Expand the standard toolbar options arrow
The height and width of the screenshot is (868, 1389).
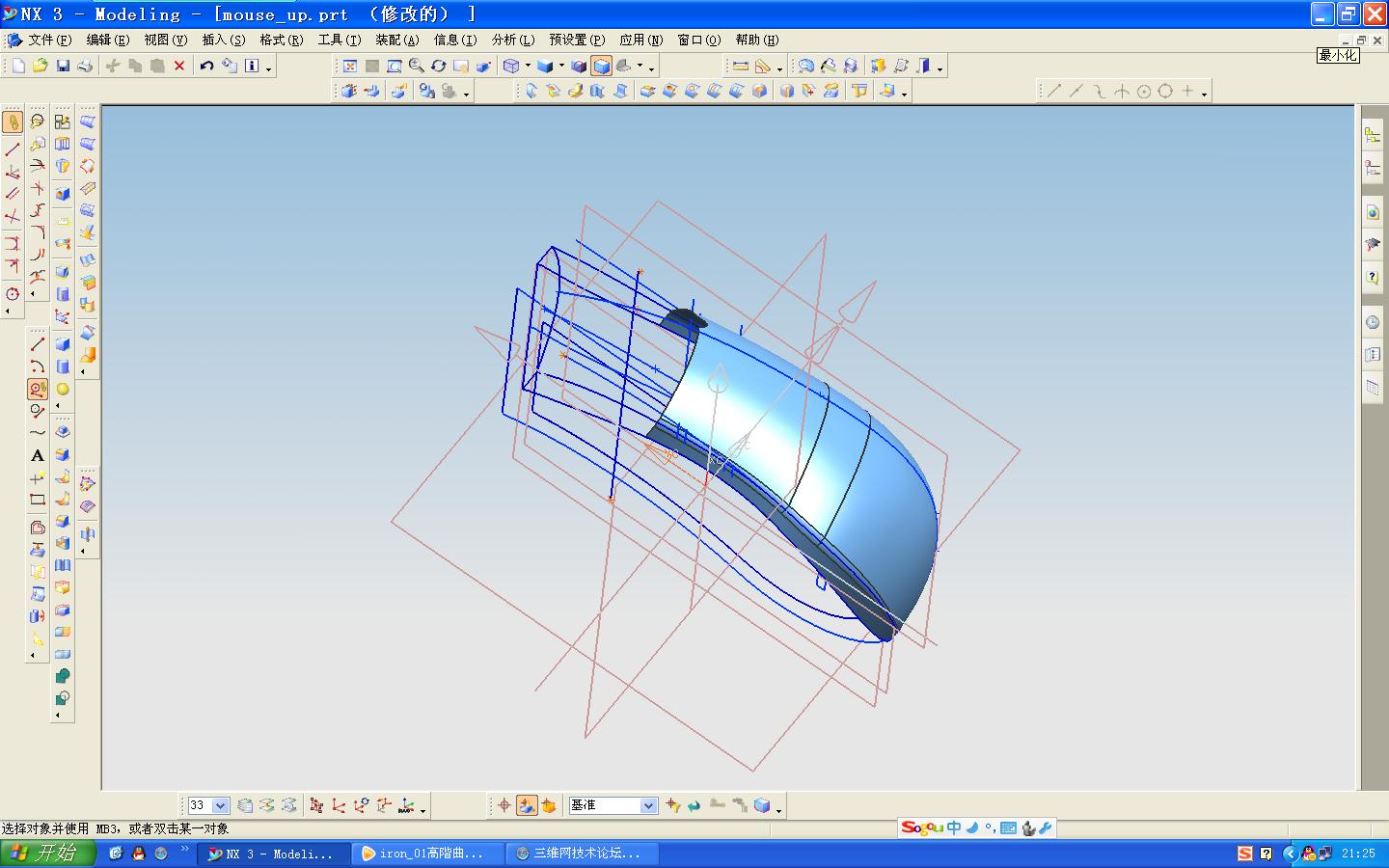[269, 68]
